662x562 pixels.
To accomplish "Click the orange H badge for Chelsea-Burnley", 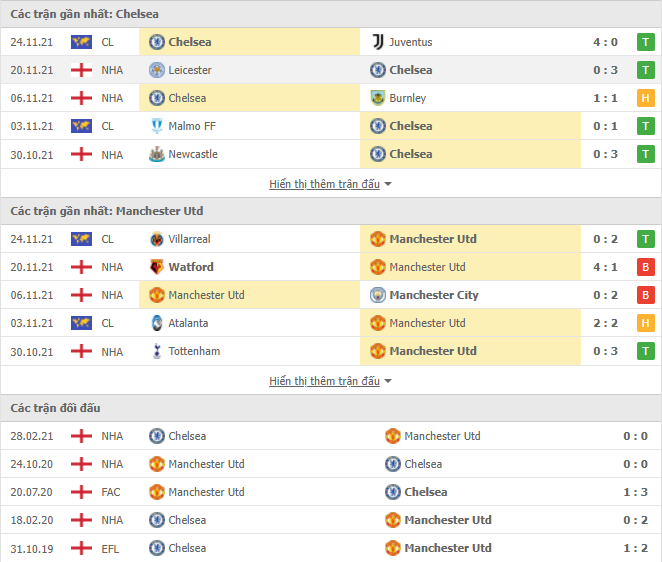I will pos(646,98).
